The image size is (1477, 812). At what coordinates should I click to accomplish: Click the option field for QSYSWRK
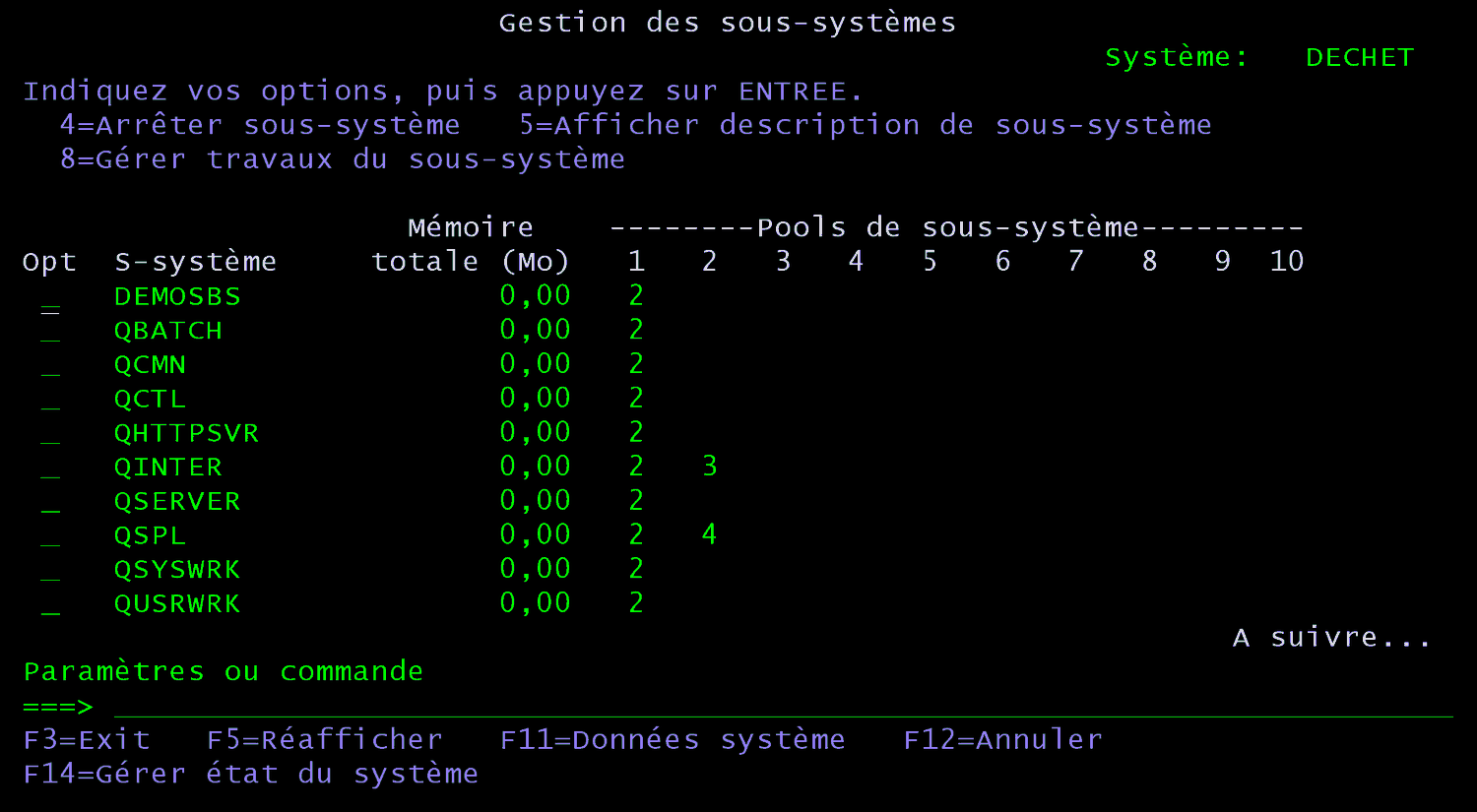(x=50, y=569)
